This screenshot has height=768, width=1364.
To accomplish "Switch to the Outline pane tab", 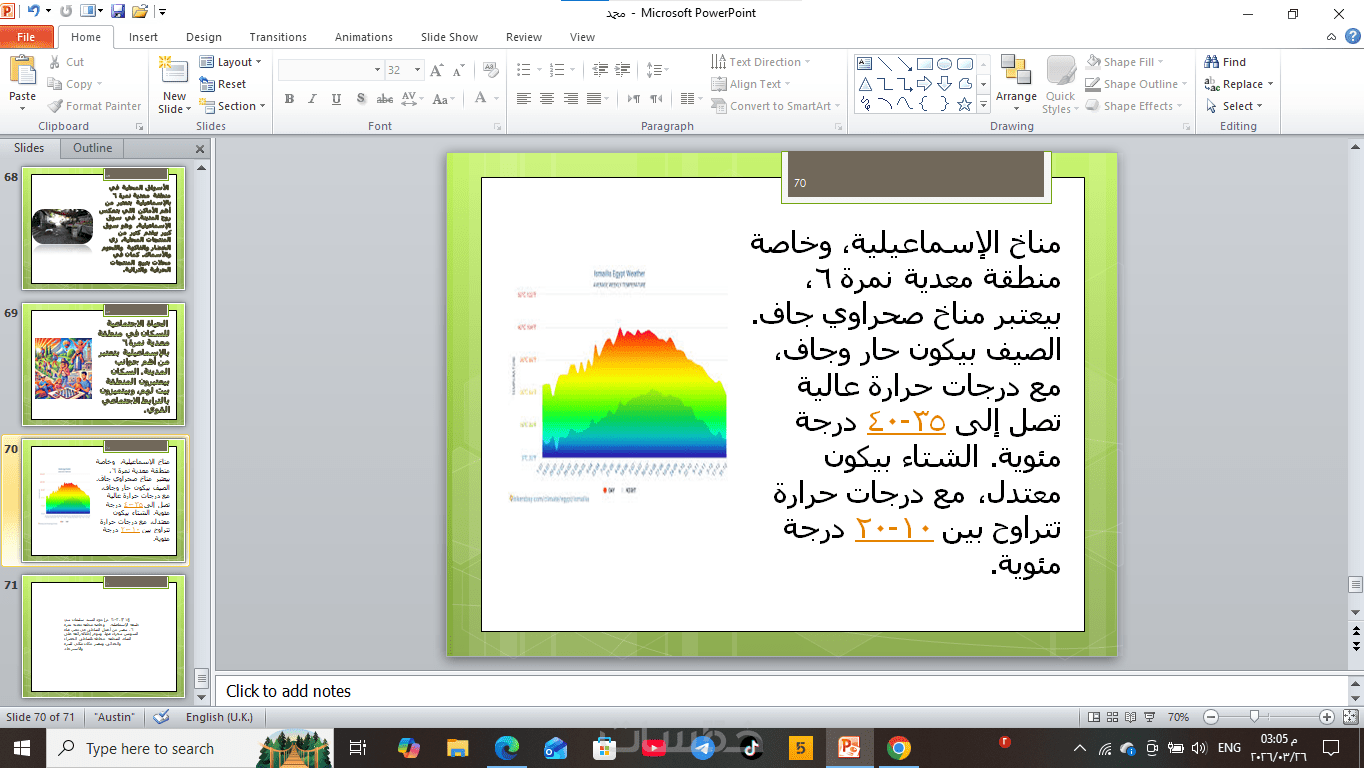I will (92, 148).
